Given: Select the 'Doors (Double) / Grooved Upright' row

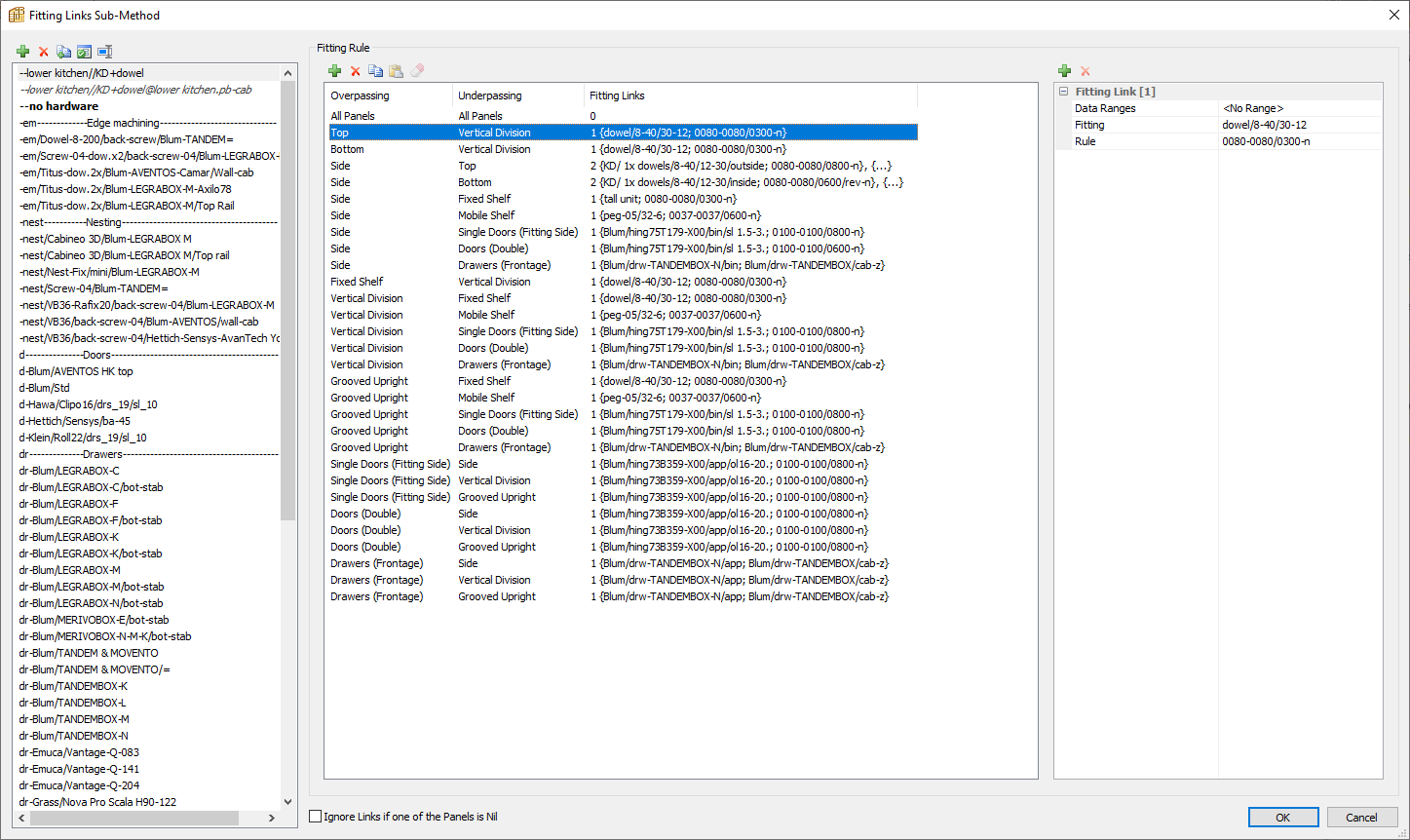Looking at the screenshot, I should tap(622, 547).
